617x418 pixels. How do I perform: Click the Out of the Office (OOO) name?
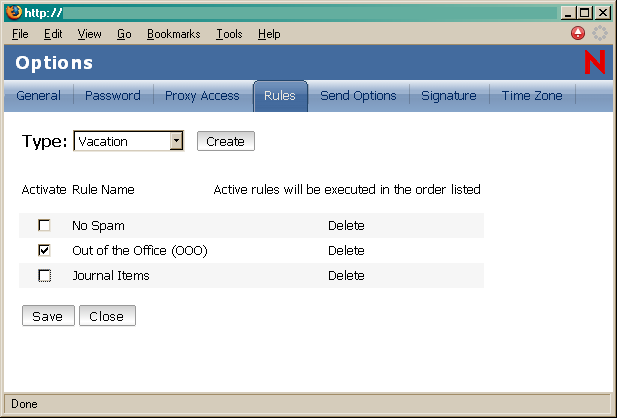pyautogui.click(x=140, y=250)
